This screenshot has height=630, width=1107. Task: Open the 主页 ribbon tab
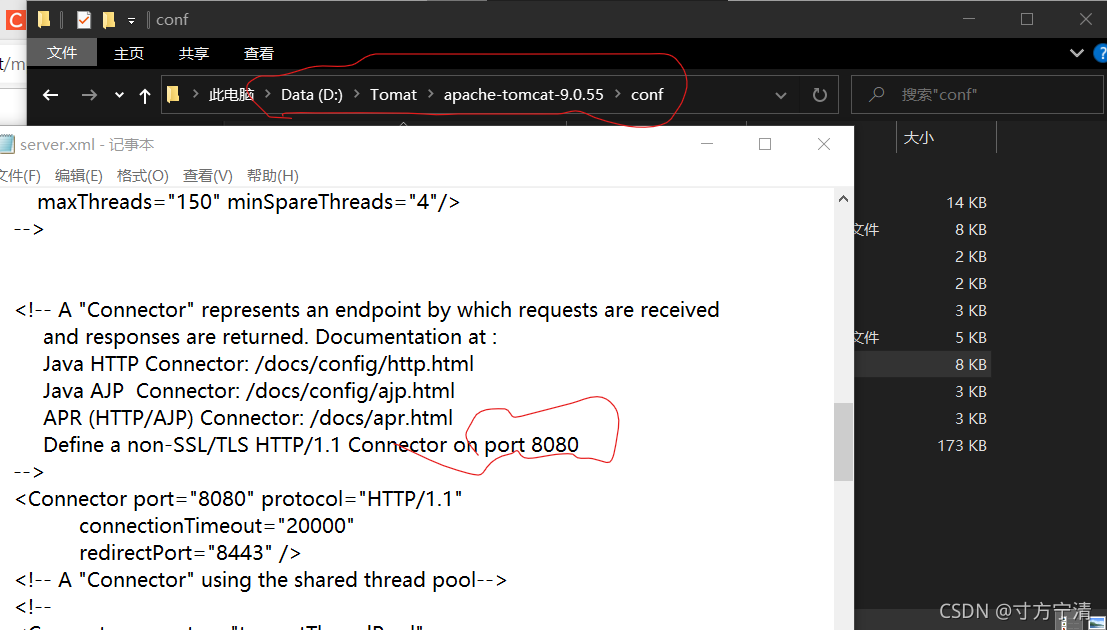[128, 54]
